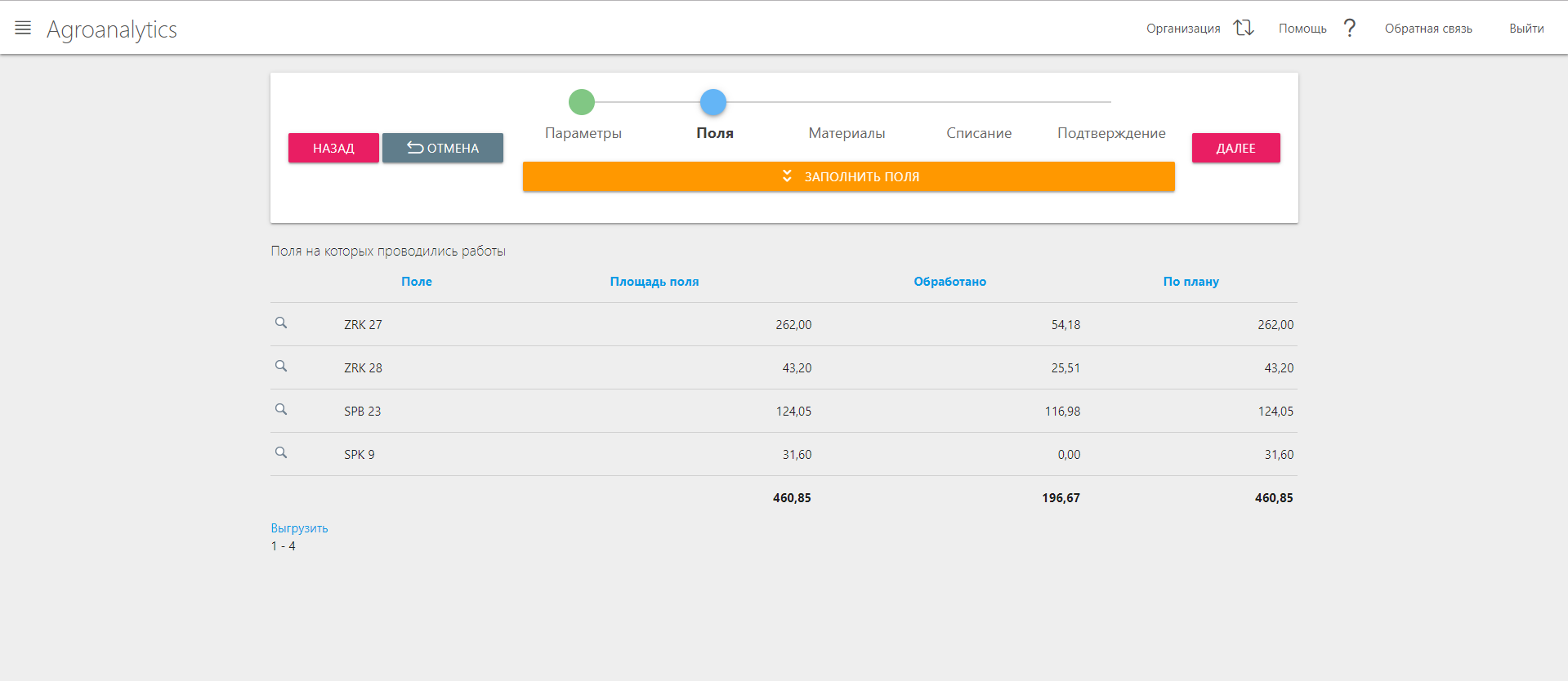Go to the Списание step
This screenshot has height=681, width=1568.
pos(979,133)
